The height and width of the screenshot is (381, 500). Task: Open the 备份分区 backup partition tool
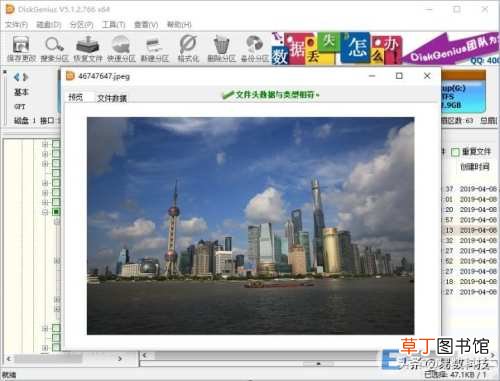(254, 49)
